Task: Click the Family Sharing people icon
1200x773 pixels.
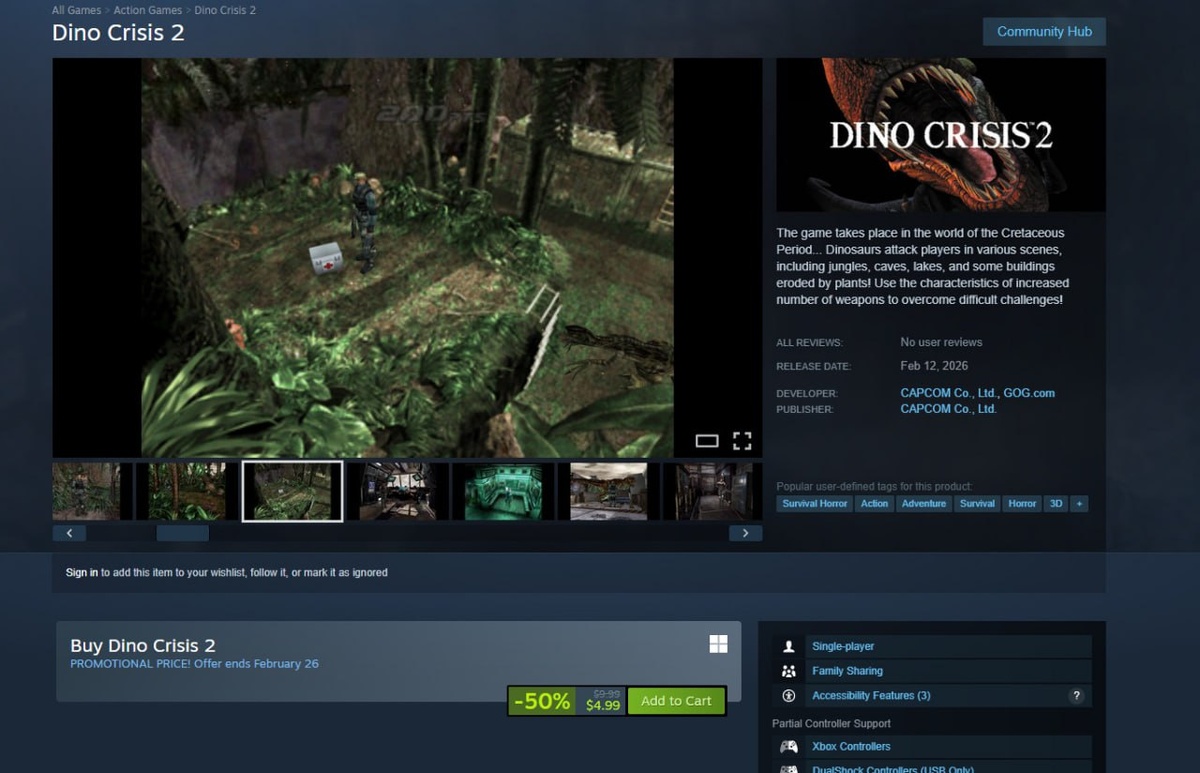Action: tap(789, 671)
